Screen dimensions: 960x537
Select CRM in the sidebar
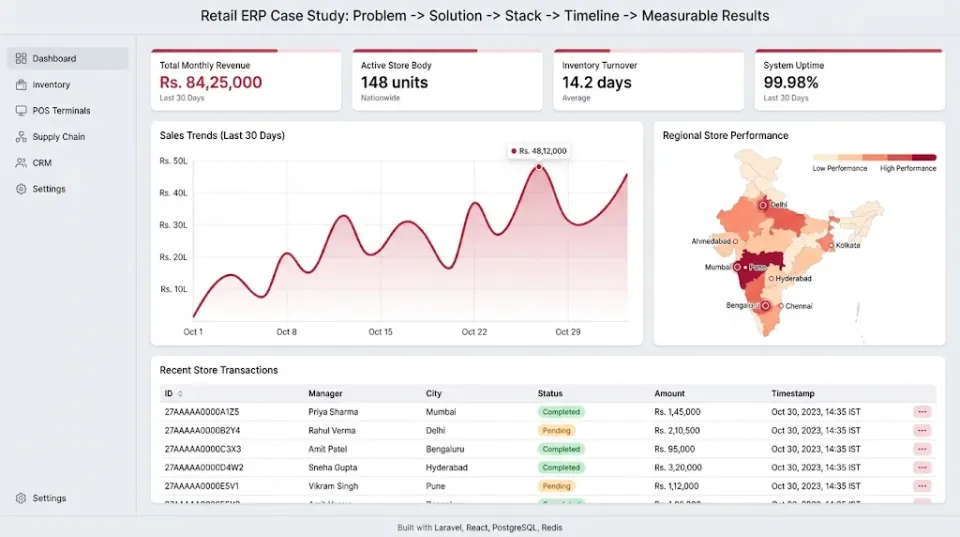(x=68, y=163)
